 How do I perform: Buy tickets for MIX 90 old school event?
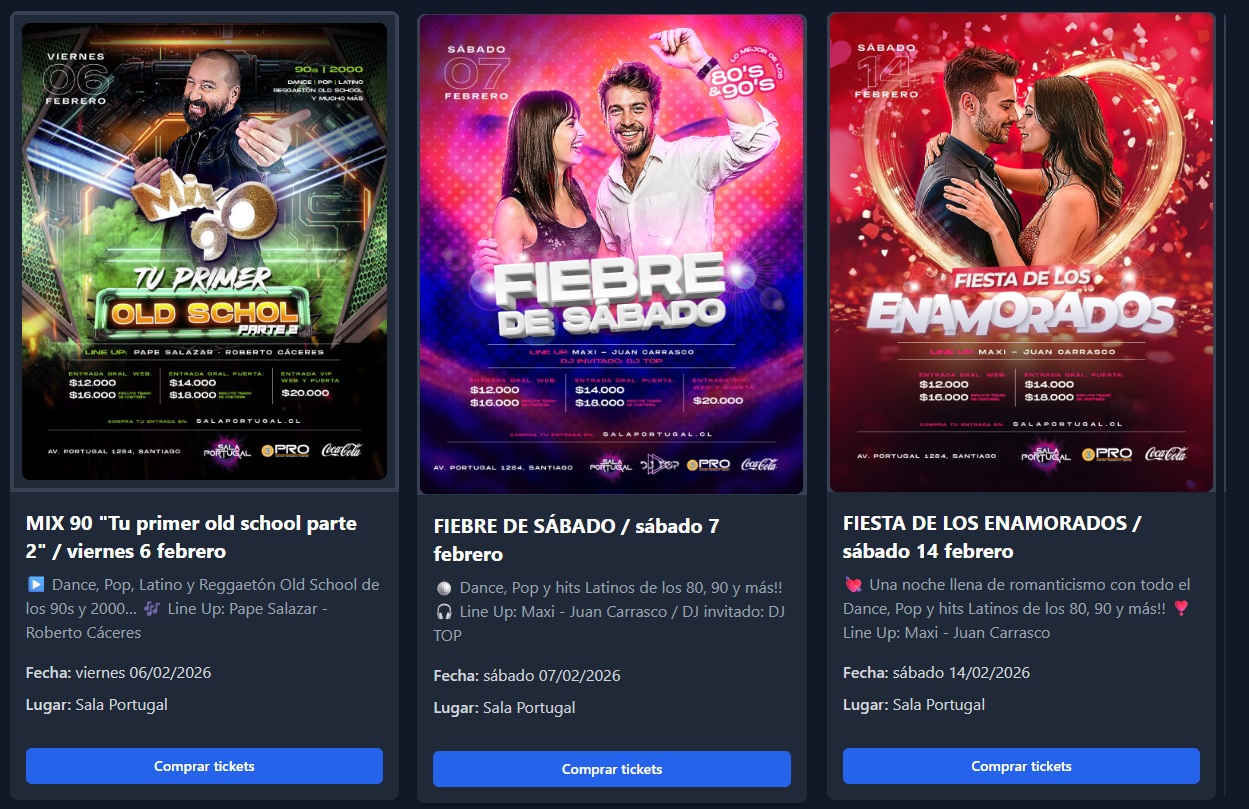204,766
